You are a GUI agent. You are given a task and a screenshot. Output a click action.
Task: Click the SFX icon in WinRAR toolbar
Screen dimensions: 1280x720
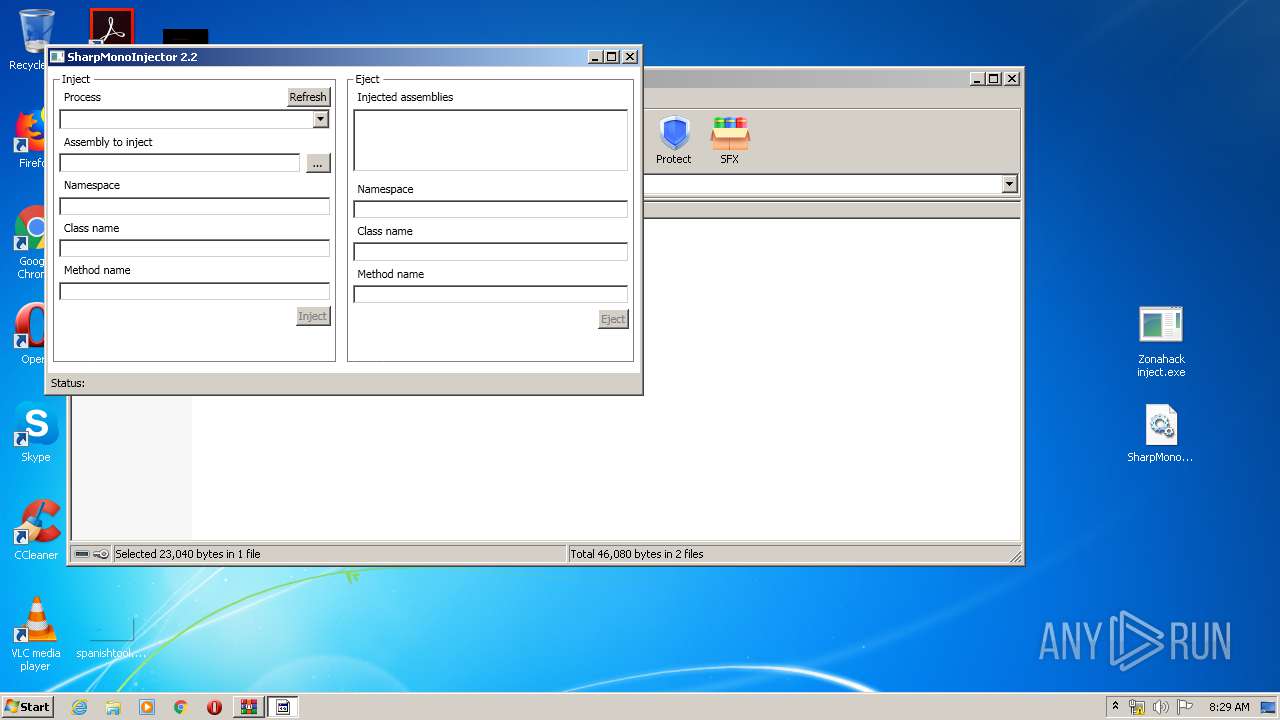pyautogui.click(x=730, y=140)
